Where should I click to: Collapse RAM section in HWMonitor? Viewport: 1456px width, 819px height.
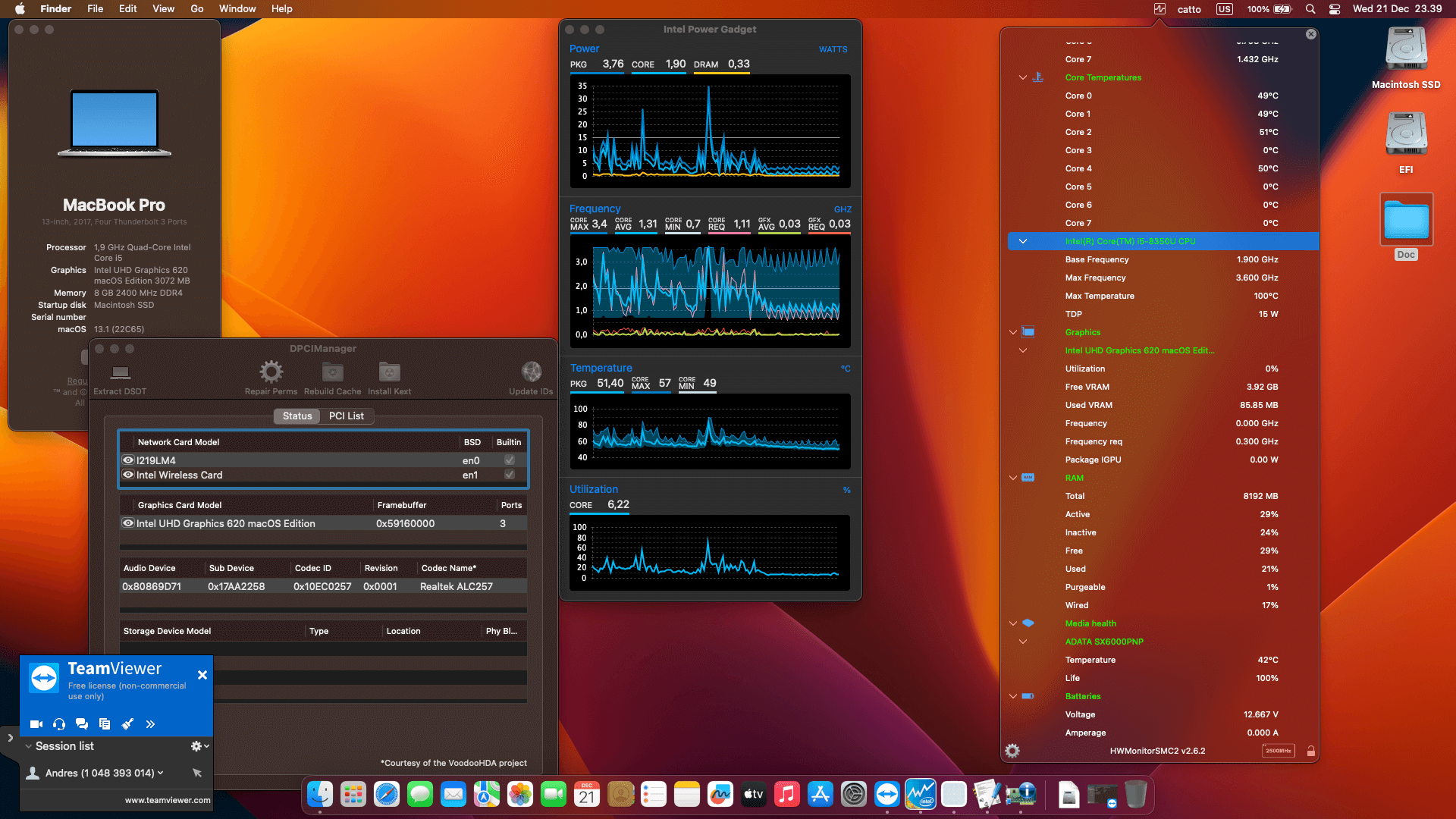pos(1012,478)
